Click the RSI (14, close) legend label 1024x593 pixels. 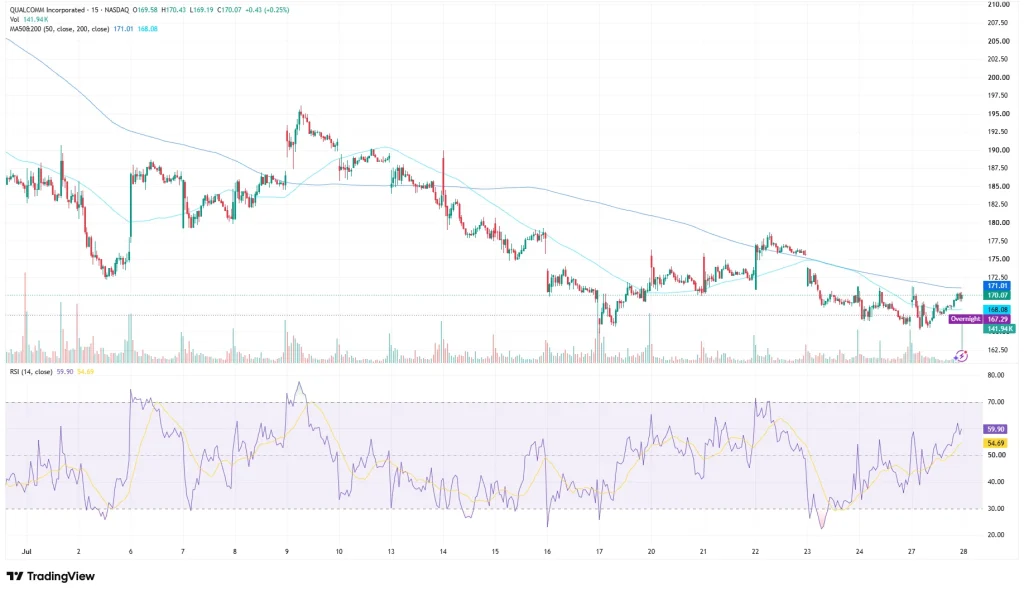31,372
